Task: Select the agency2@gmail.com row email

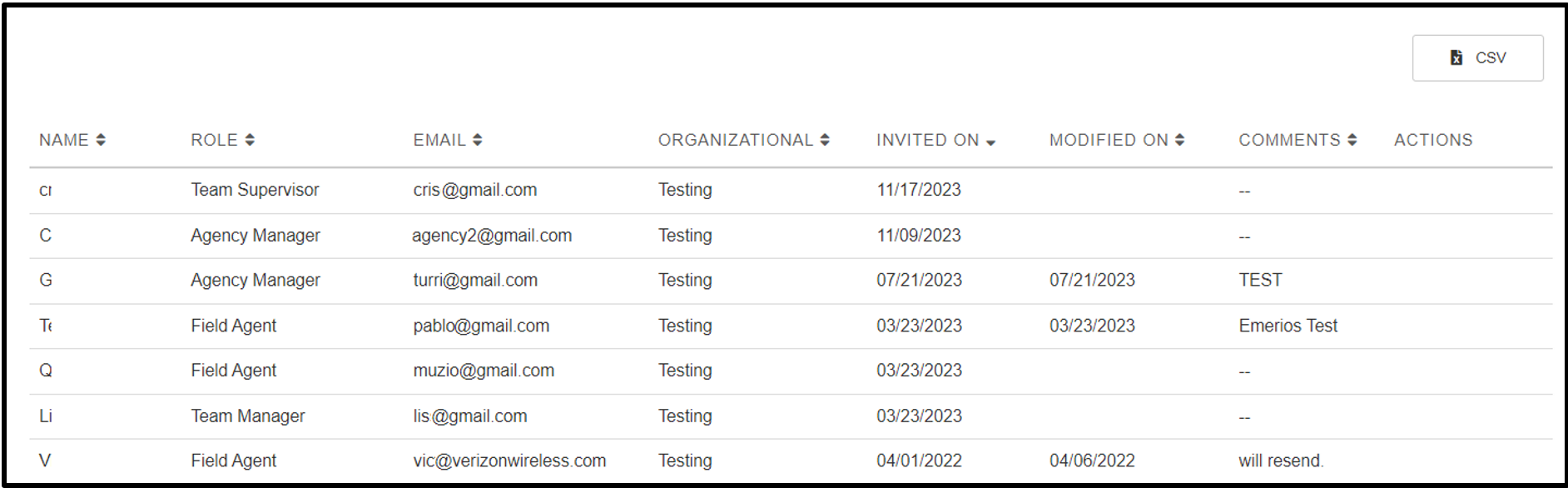Action: click(492, 236)
